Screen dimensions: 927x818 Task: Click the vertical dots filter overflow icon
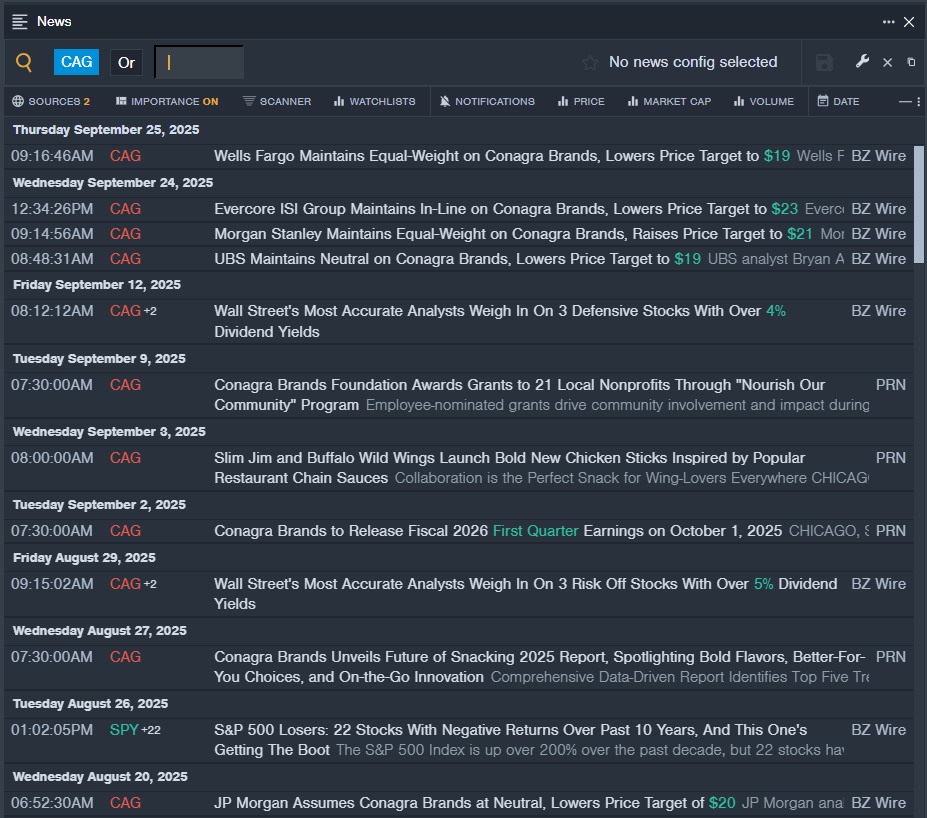click(x=919, y=101)
